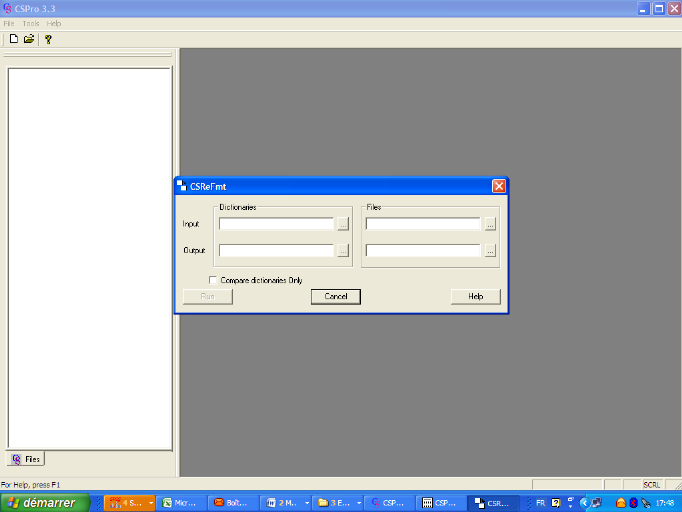Browse for Input dictionary file
Viewport: 682px width, 512px height.
[343, 224]
